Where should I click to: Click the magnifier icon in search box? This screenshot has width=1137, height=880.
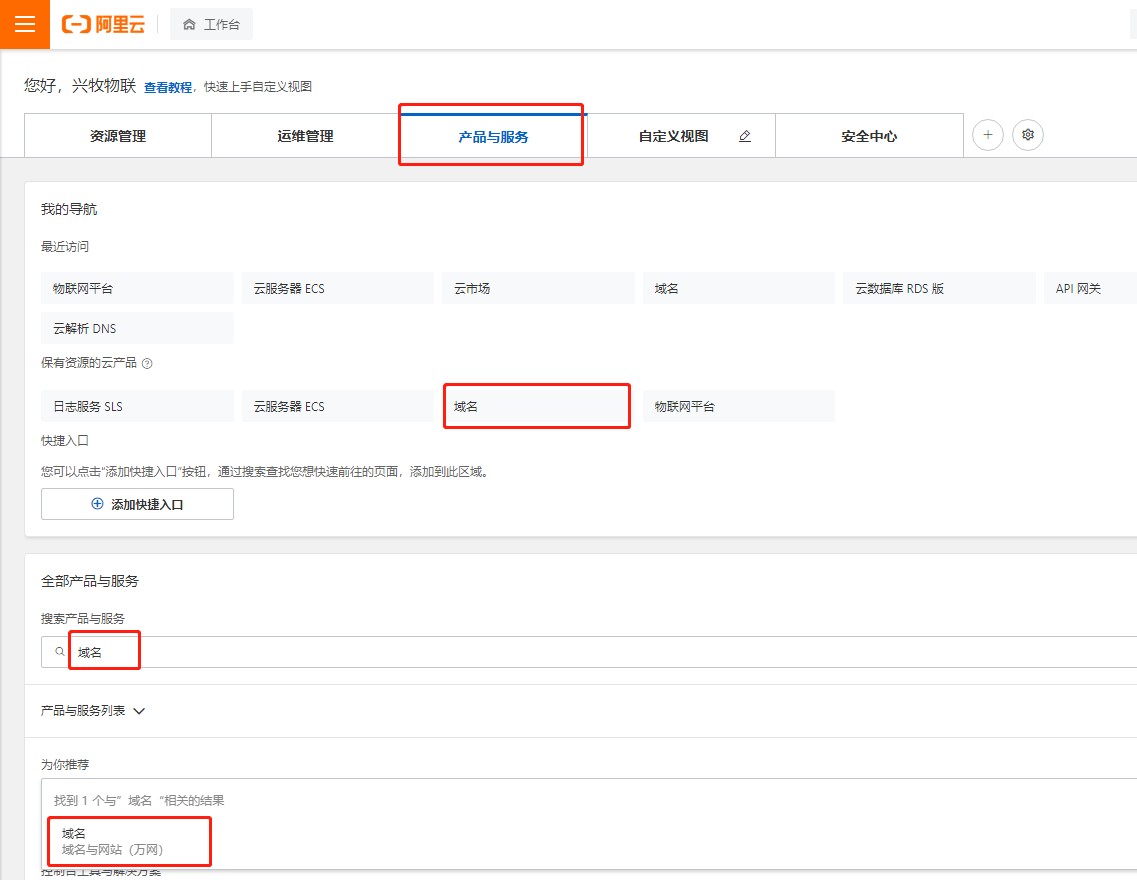click(60, 652)
